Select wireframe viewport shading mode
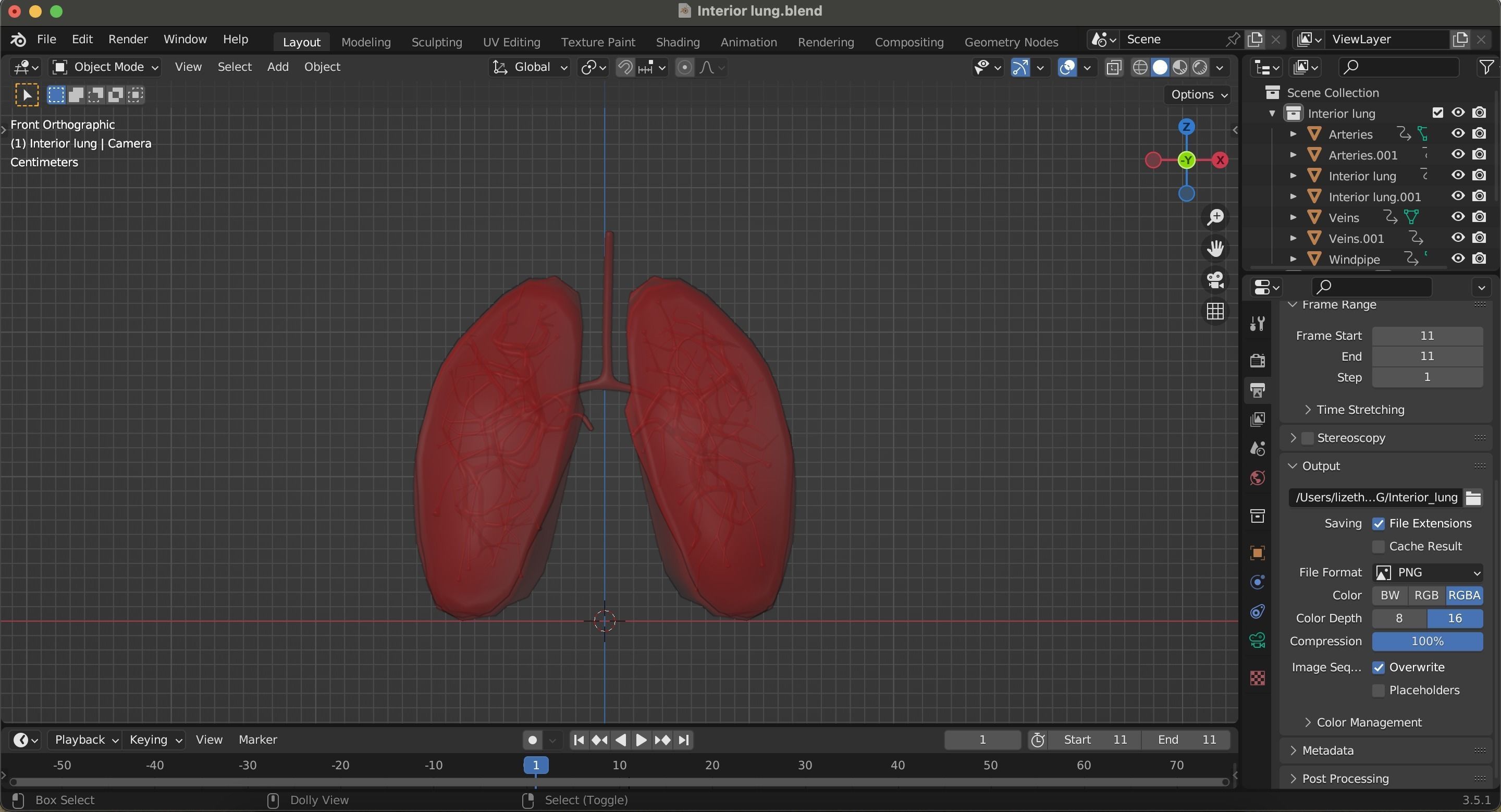This screenshot has width=1501, height=812. pyautogui.click(x=1140, y=68)
